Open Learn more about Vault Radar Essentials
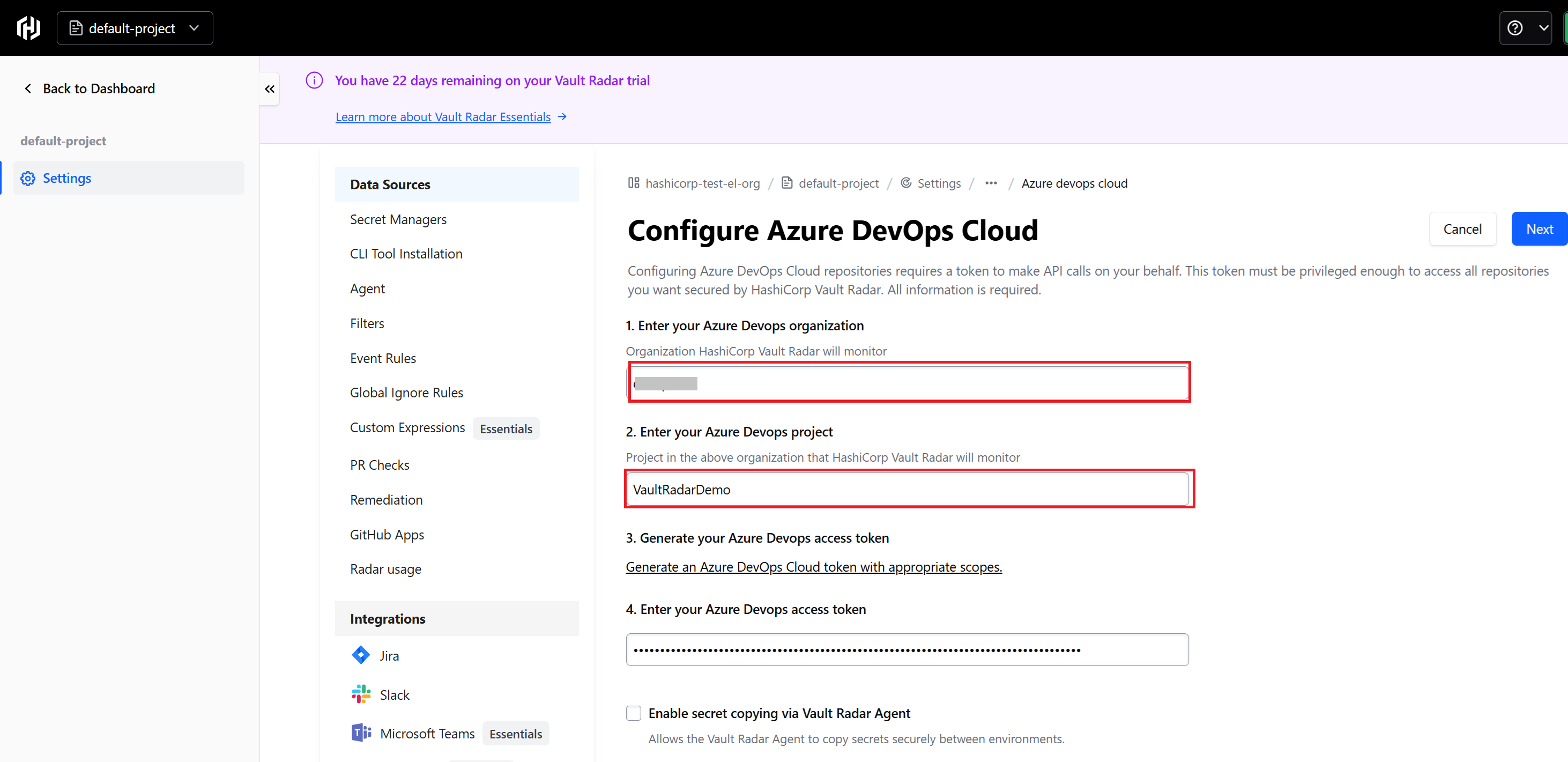 coord(443,117)
